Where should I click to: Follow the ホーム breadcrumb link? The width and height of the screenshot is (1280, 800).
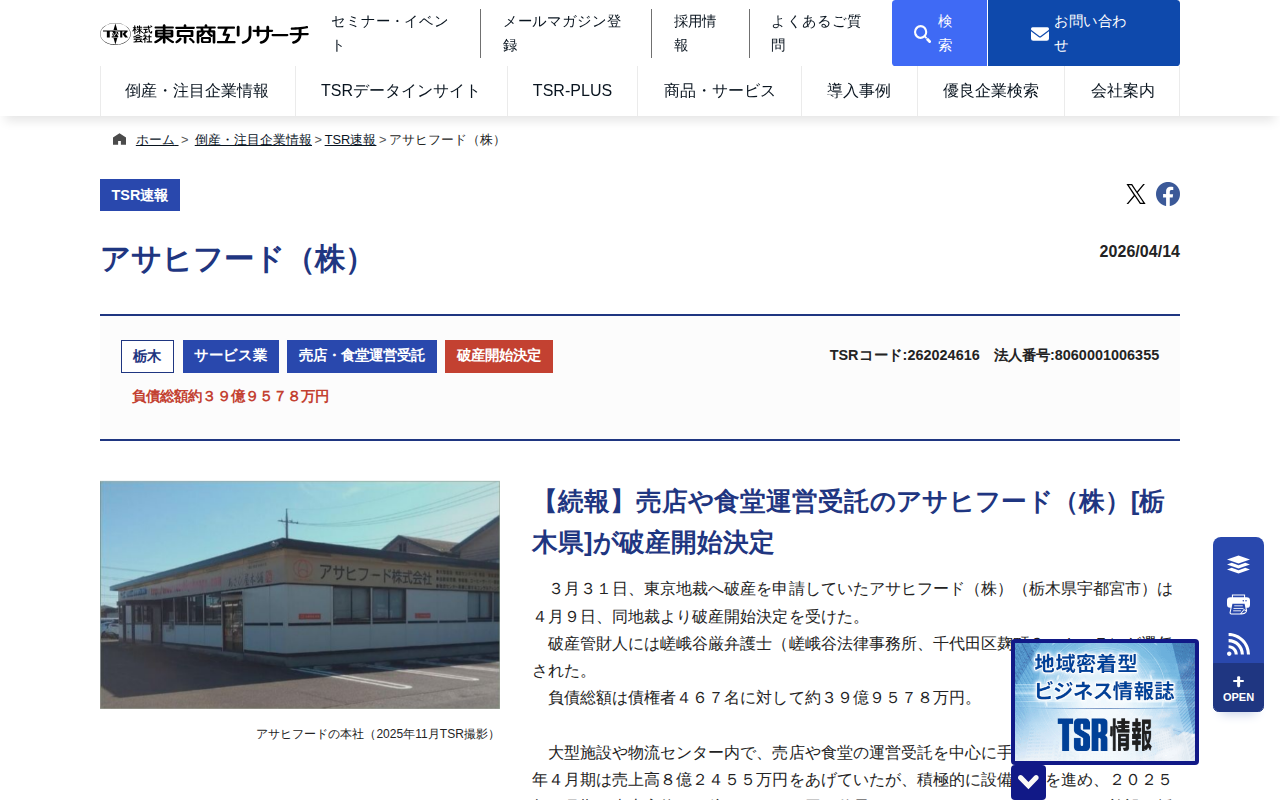156,140
